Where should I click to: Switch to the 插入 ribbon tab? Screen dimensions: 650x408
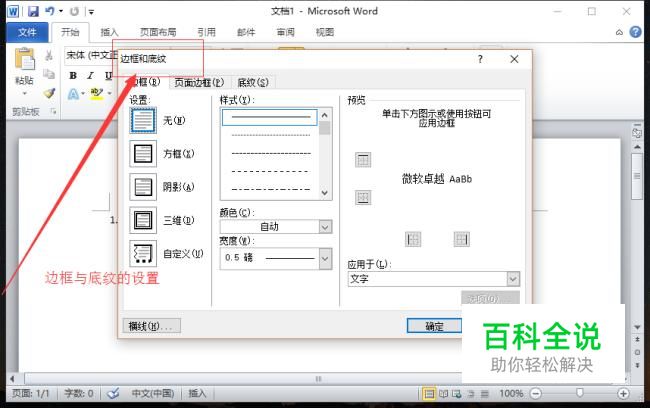[x=109, y=32]
